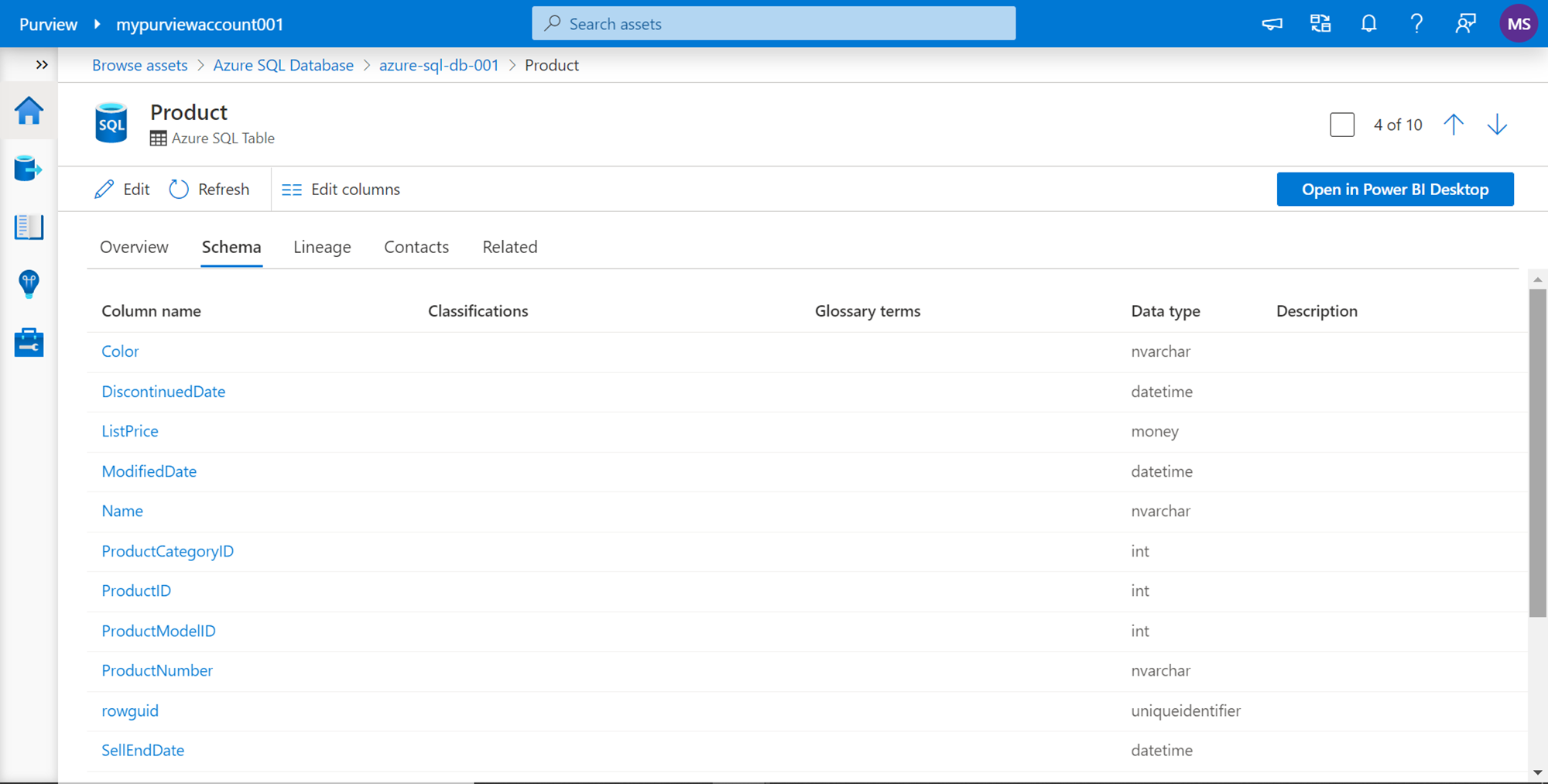Image resolution: width=1548 pixels, height=784 pixels.
Task: Click the Description column header
Action: click(1317, 311)
